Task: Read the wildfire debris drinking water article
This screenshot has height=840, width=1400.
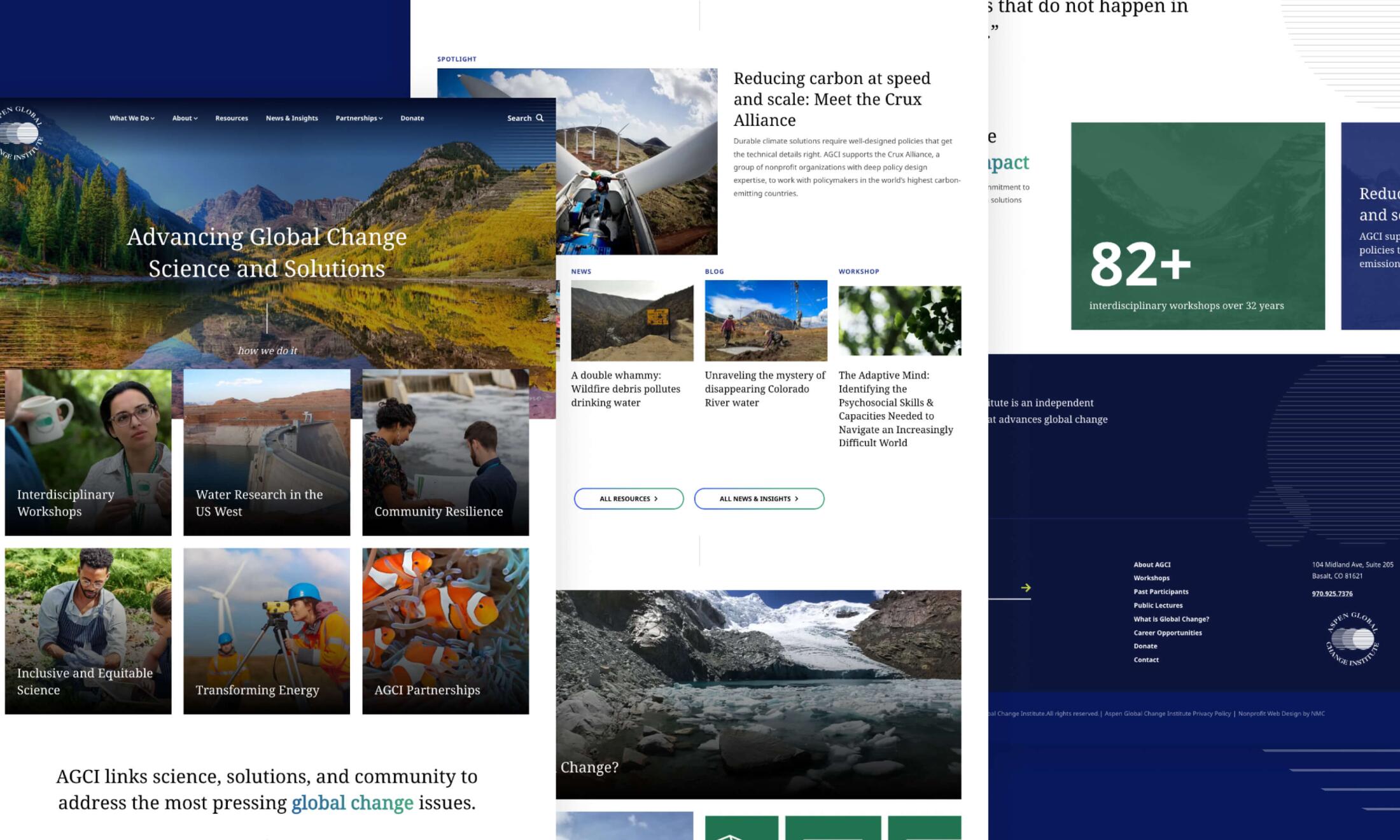Action: (x=626, y=389)
